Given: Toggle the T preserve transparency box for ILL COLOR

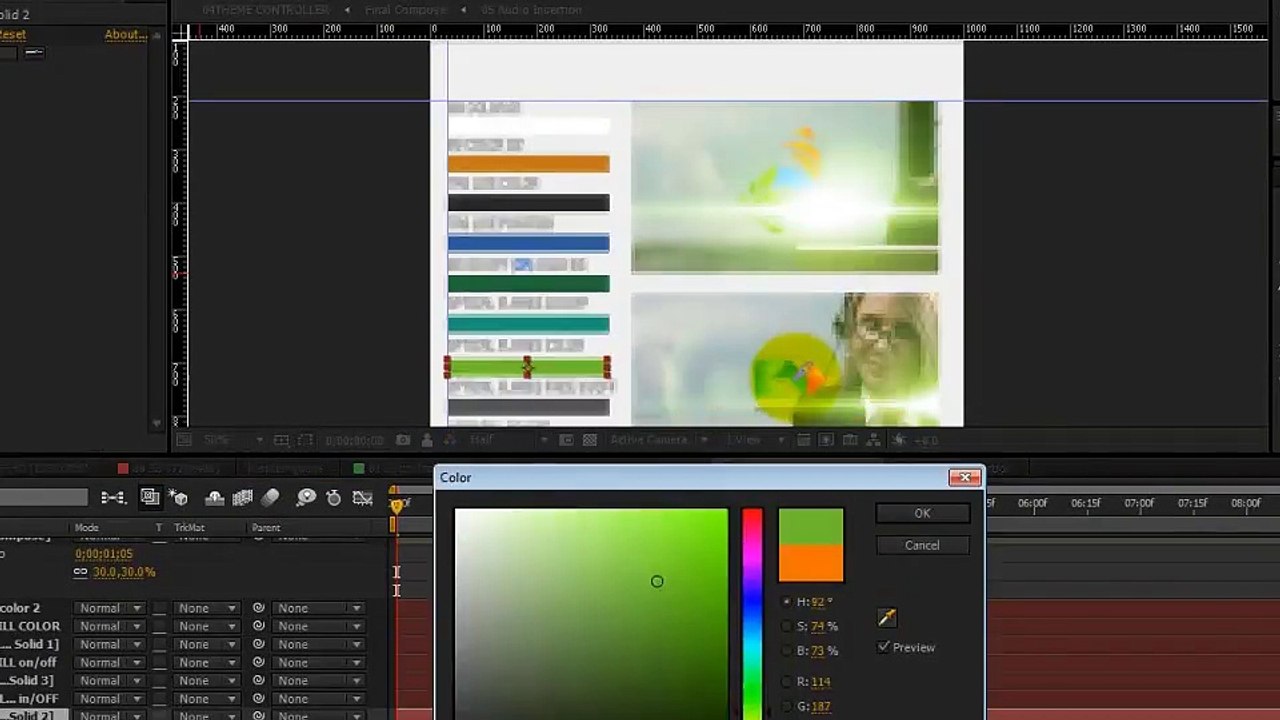Looking at the screenshot, I should pyautogui.click(x=159, y=626).
